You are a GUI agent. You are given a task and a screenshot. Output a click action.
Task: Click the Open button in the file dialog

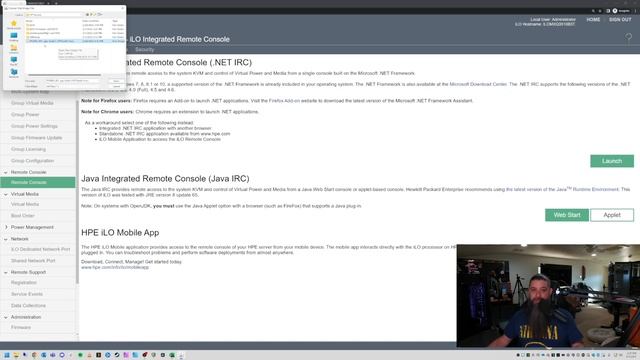point(116,81)
